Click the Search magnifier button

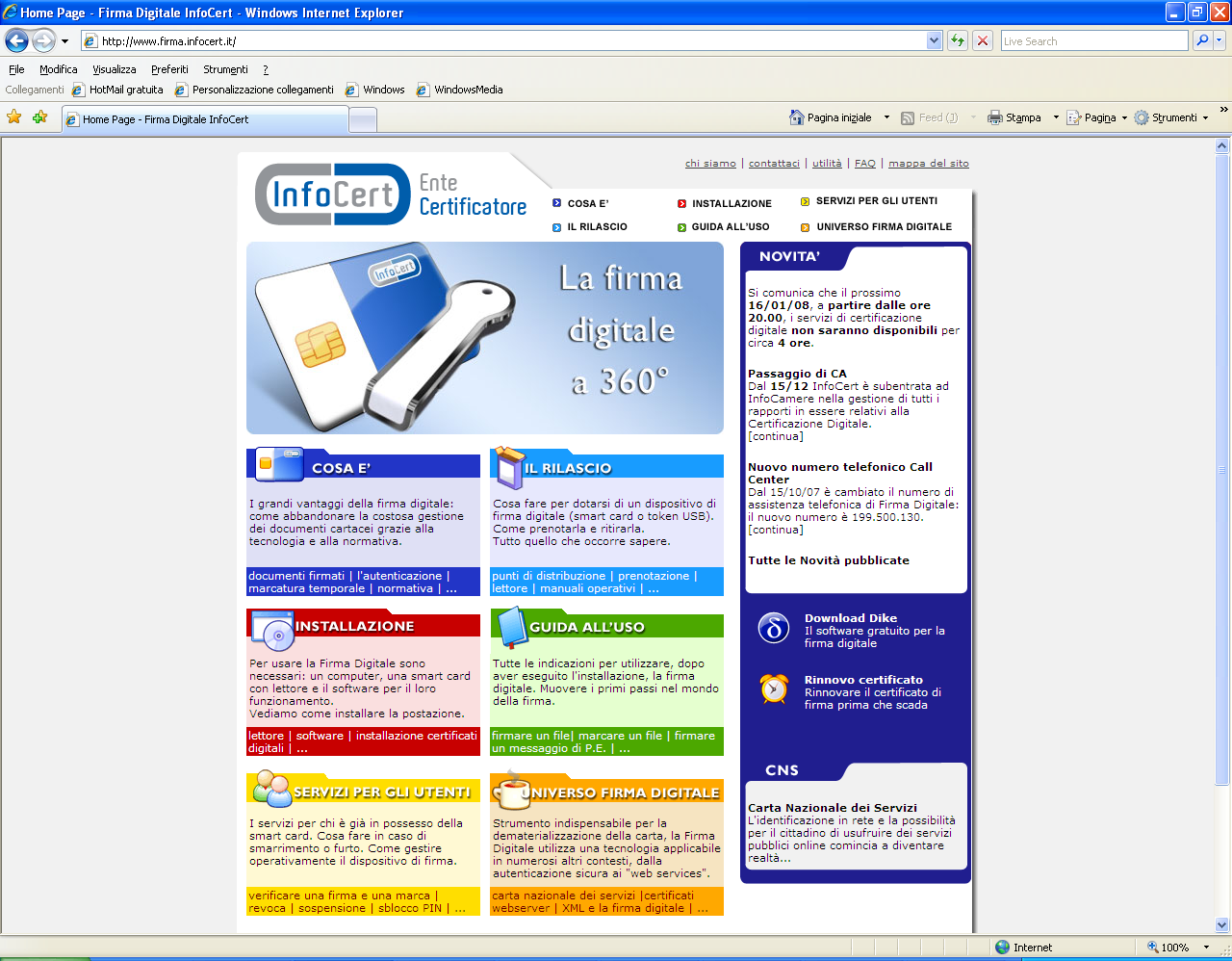pyautogui.click(x=1201, y=40)
